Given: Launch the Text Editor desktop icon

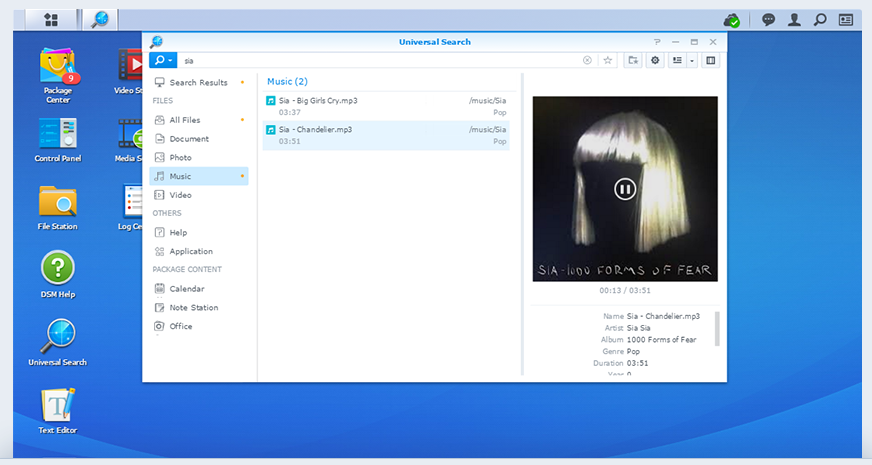Looking at the screenshot, I should click(x=58, y=412).
